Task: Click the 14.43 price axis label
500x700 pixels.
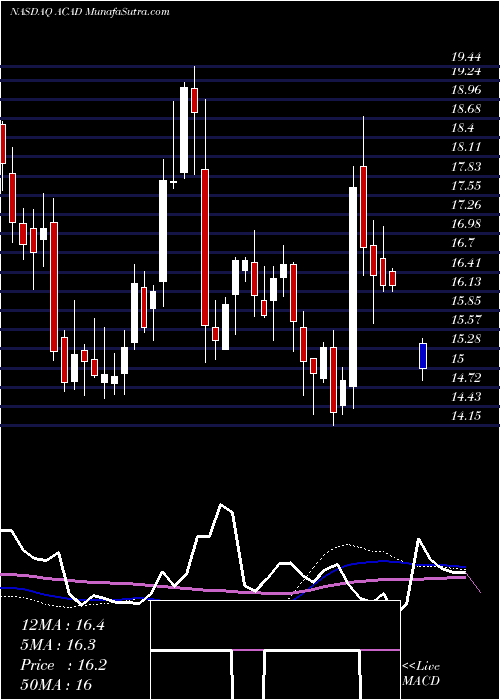Action: pos(466,396)
